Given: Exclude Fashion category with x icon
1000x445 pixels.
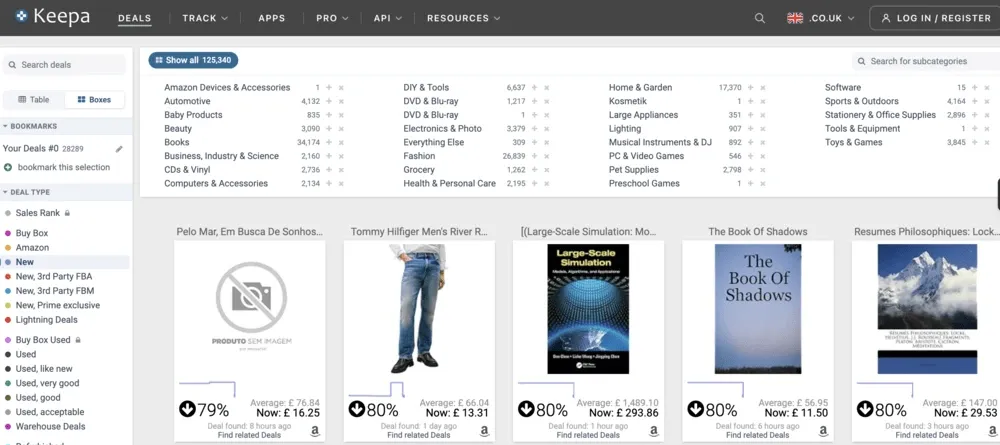Looking at the screenshot, I should [547, 156].
